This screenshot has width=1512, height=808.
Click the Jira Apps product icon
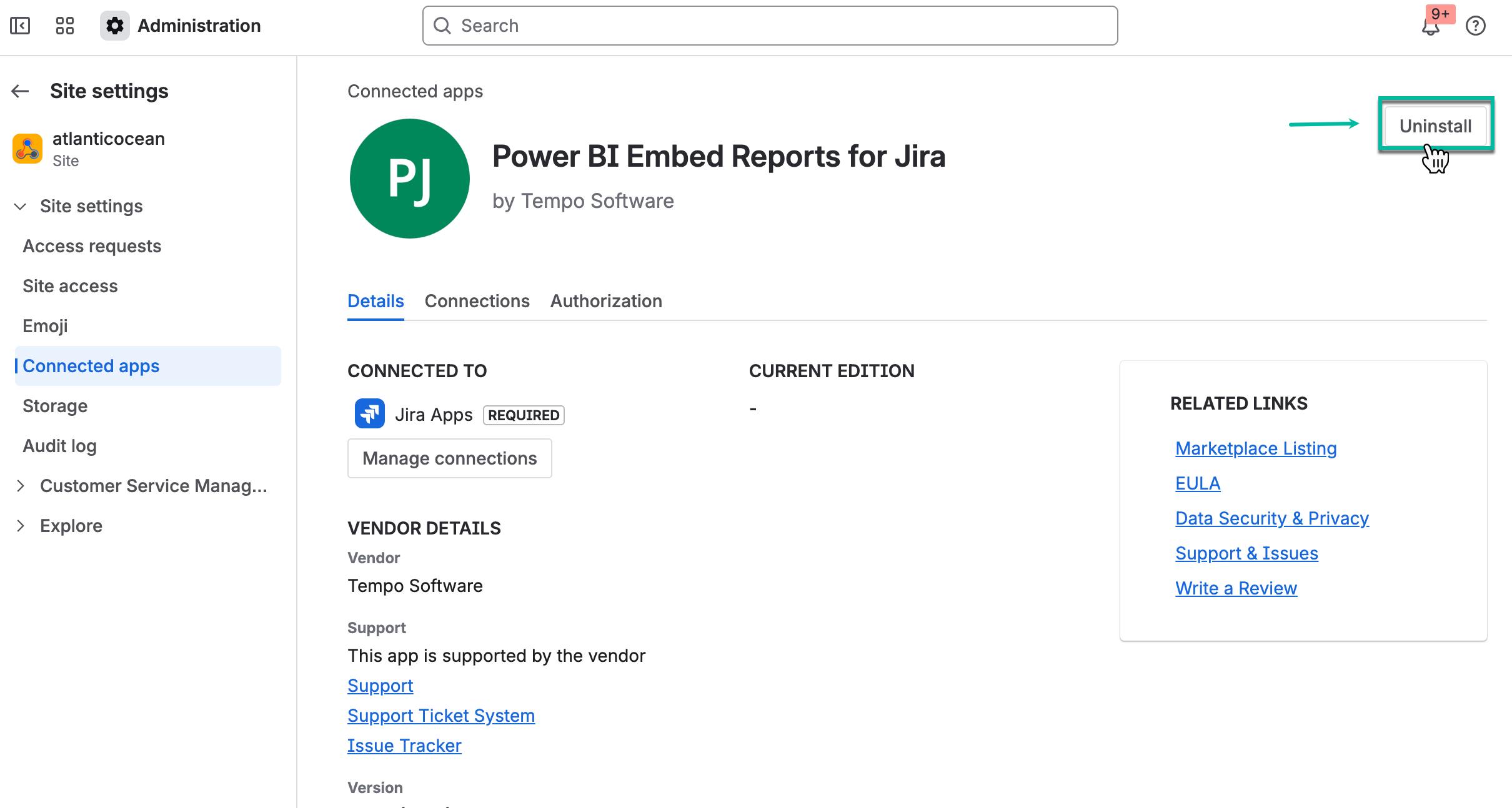(370, 414)
